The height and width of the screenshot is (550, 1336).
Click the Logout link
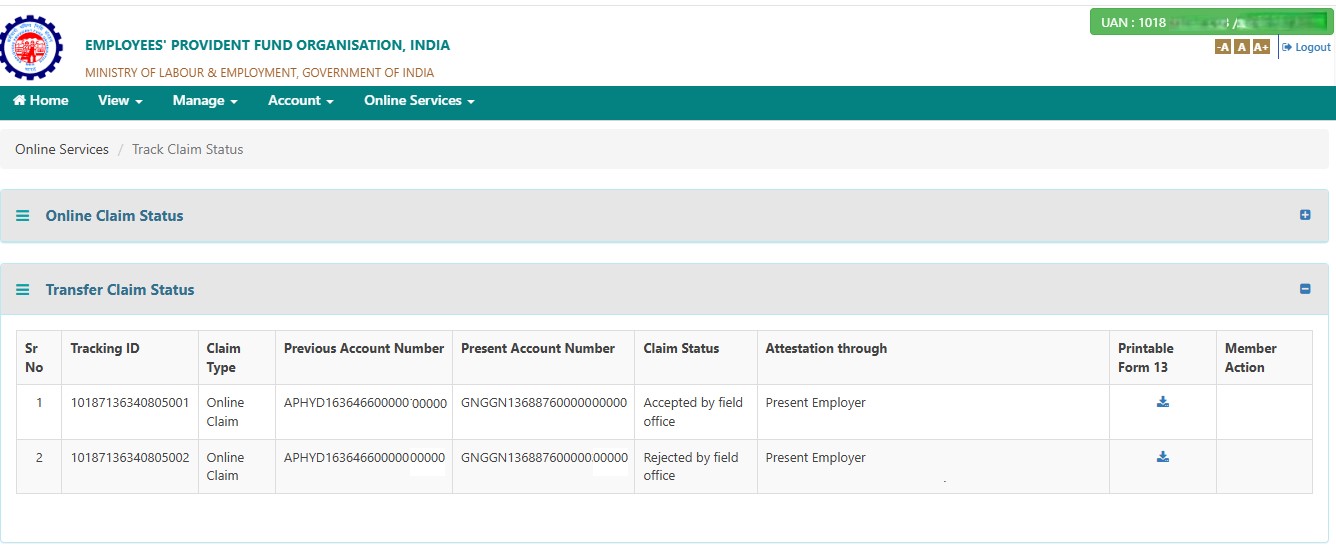(x=1307, y=48)
